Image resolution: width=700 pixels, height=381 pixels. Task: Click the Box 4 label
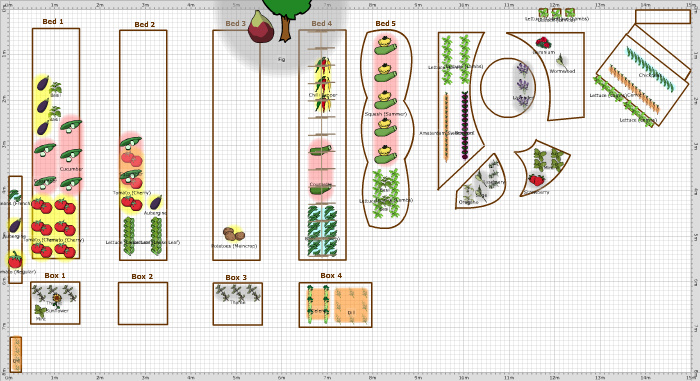(x=331, y=276)
